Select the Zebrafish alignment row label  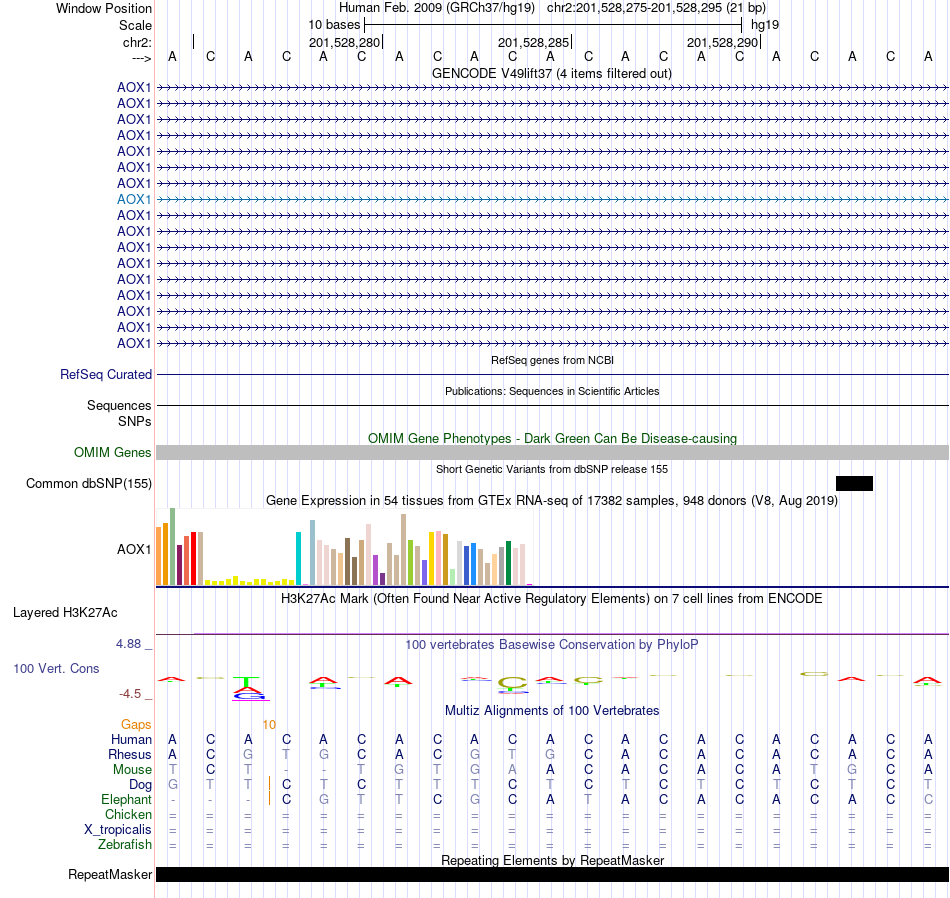point(125,845)
